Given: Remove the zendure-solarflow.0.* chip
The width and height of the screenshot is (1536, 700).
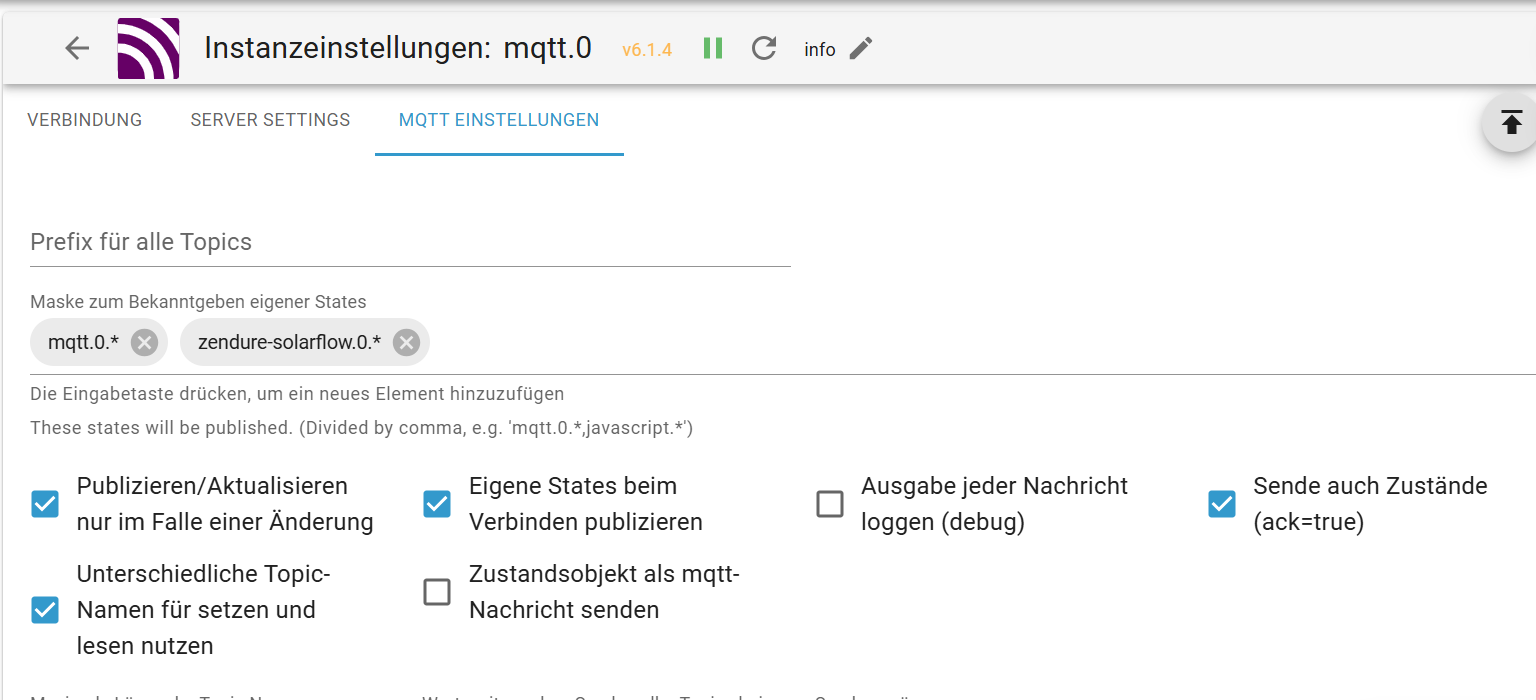Looking at the screenshot, I should [406, 343].
